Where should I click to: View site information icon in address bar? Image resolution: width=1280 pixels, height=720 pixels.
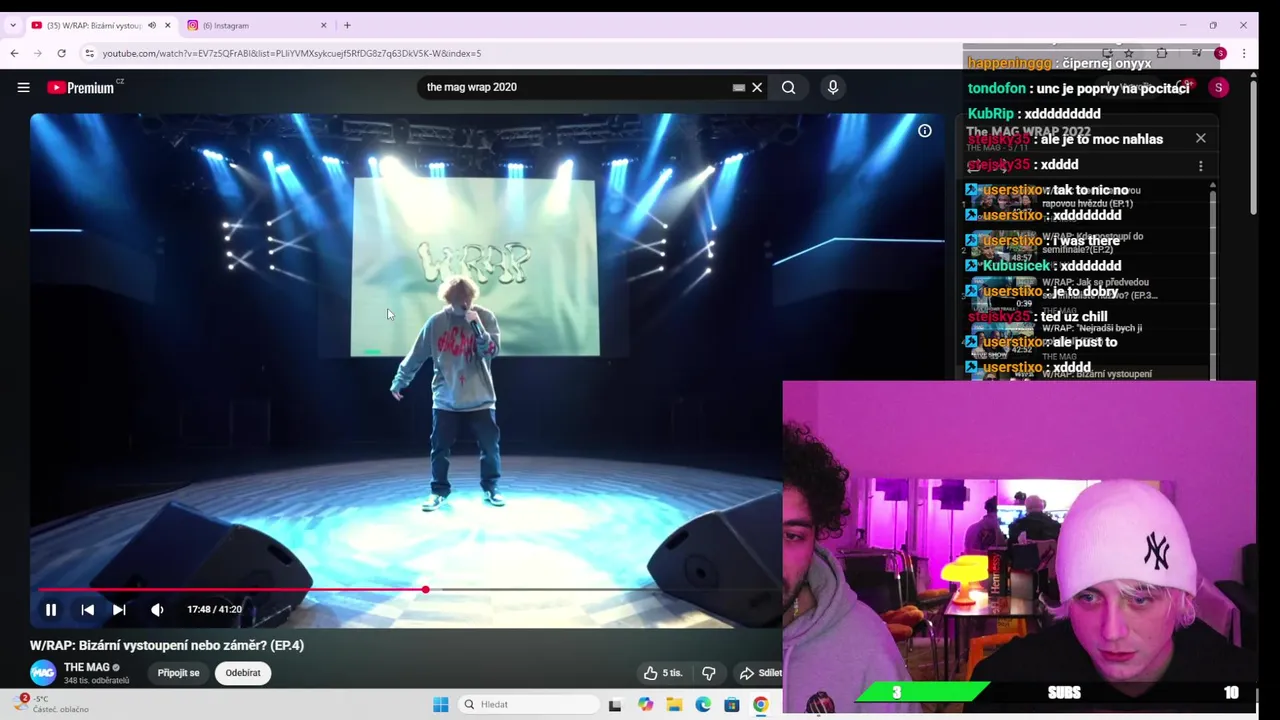pos(89,53)
